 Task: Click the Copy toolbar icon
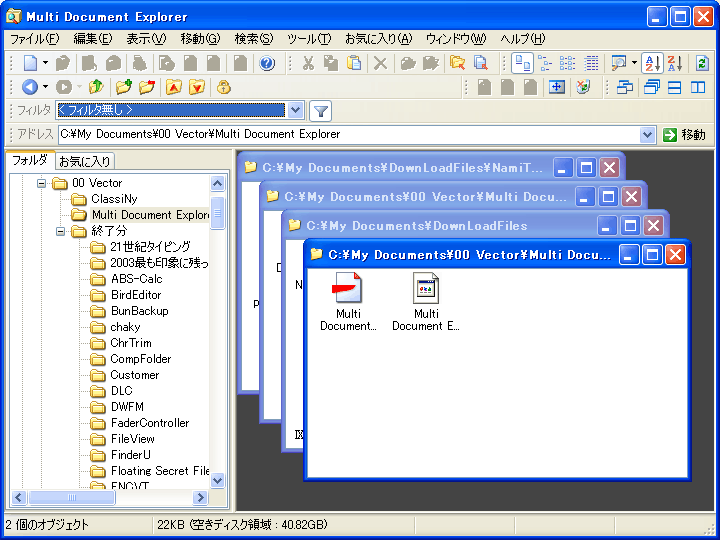[331, 63]
